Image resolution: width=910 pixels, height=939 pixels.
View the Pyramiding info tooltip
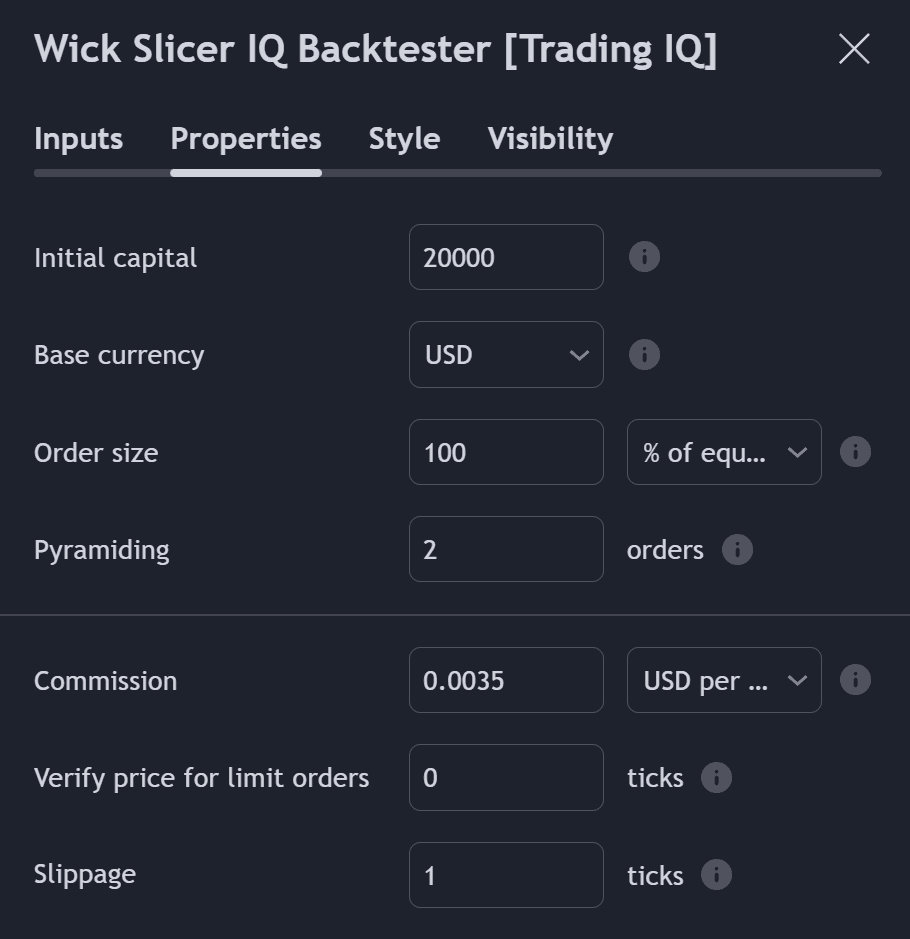point(737,549)
